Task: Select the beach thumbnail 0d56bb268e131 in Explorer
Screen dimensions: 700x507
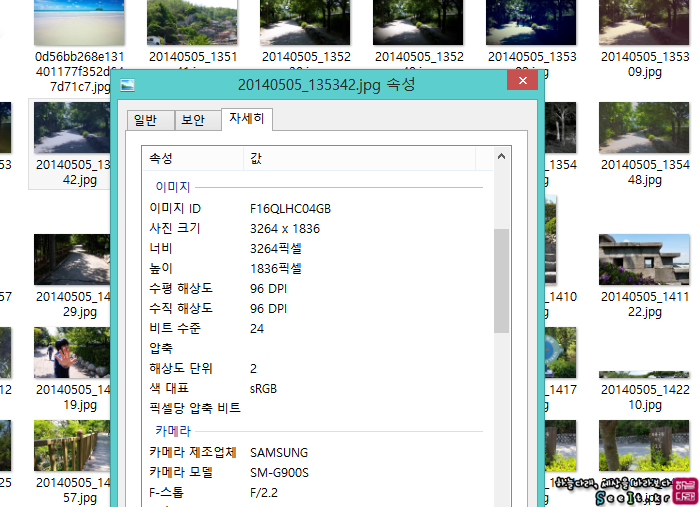Action: coord(79,22)
